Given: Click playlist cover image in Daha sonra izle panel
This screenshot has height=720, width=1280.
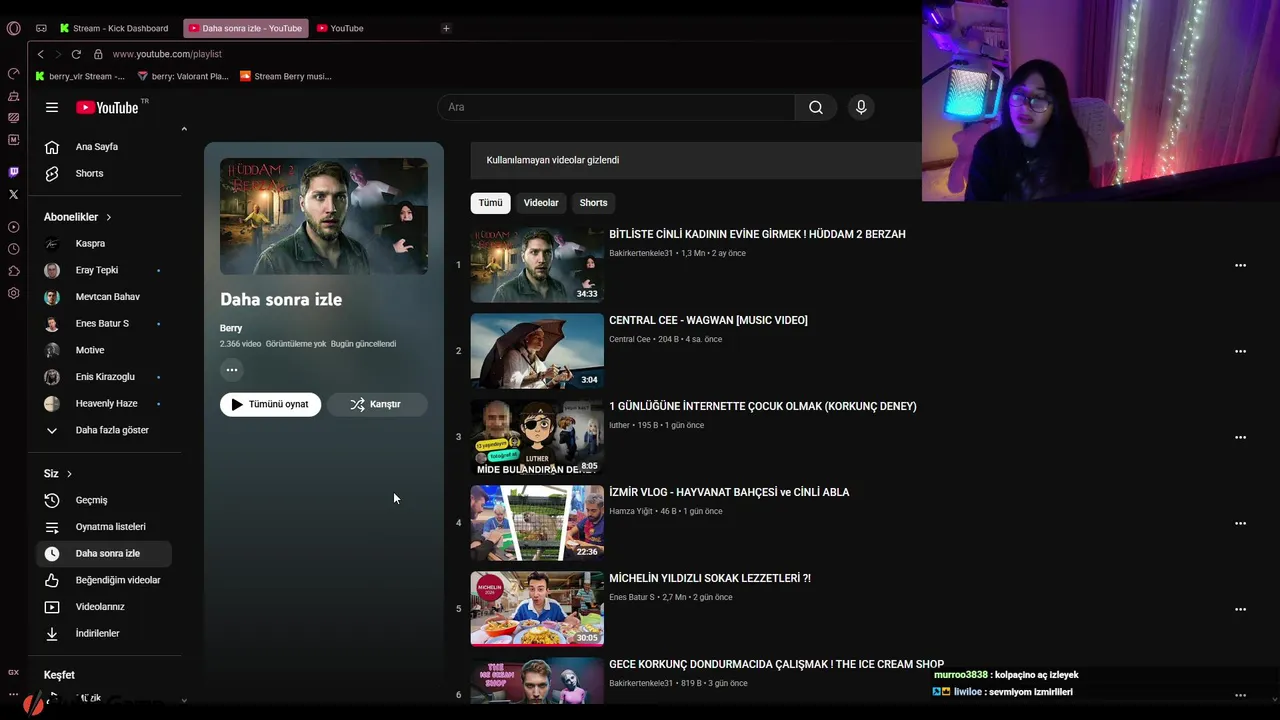Looking at the screenshot, I should pos(324,216).
